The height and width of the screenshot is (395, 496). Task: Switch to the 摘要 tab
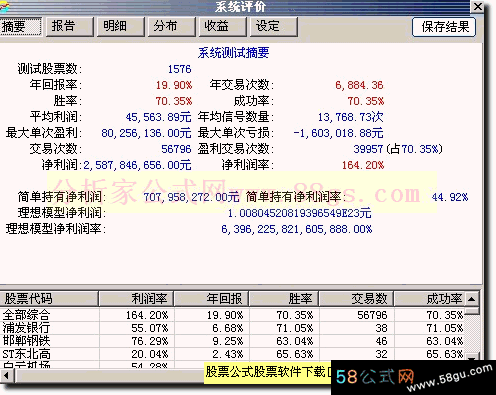point(20,26)
